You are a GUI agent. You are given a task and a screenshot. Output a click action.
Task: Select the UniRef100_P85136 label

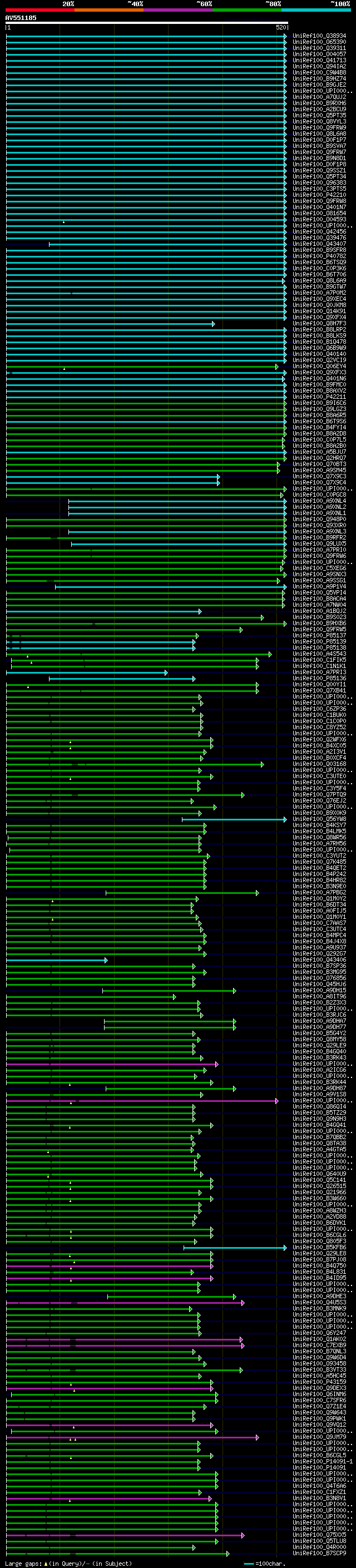coord(319,678)
